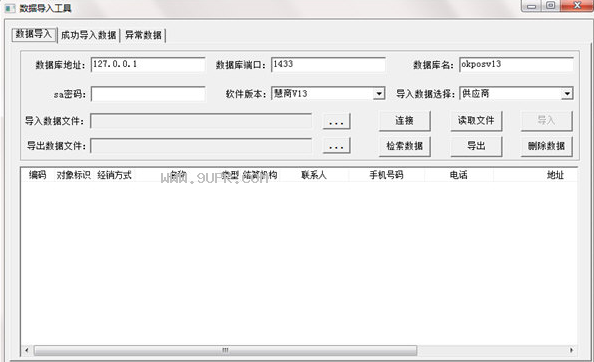
Task: Close the 数据导入工具 window
Action: [x=577, y=6]
